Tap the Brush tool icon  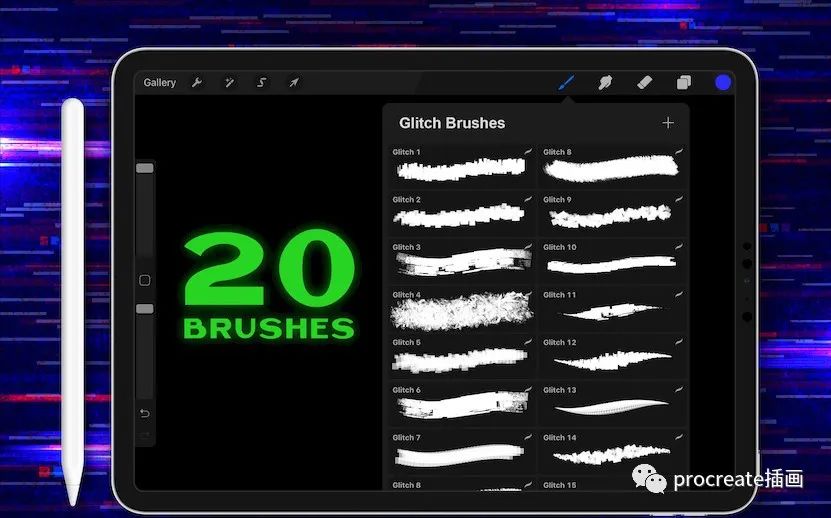coord(566,82)
